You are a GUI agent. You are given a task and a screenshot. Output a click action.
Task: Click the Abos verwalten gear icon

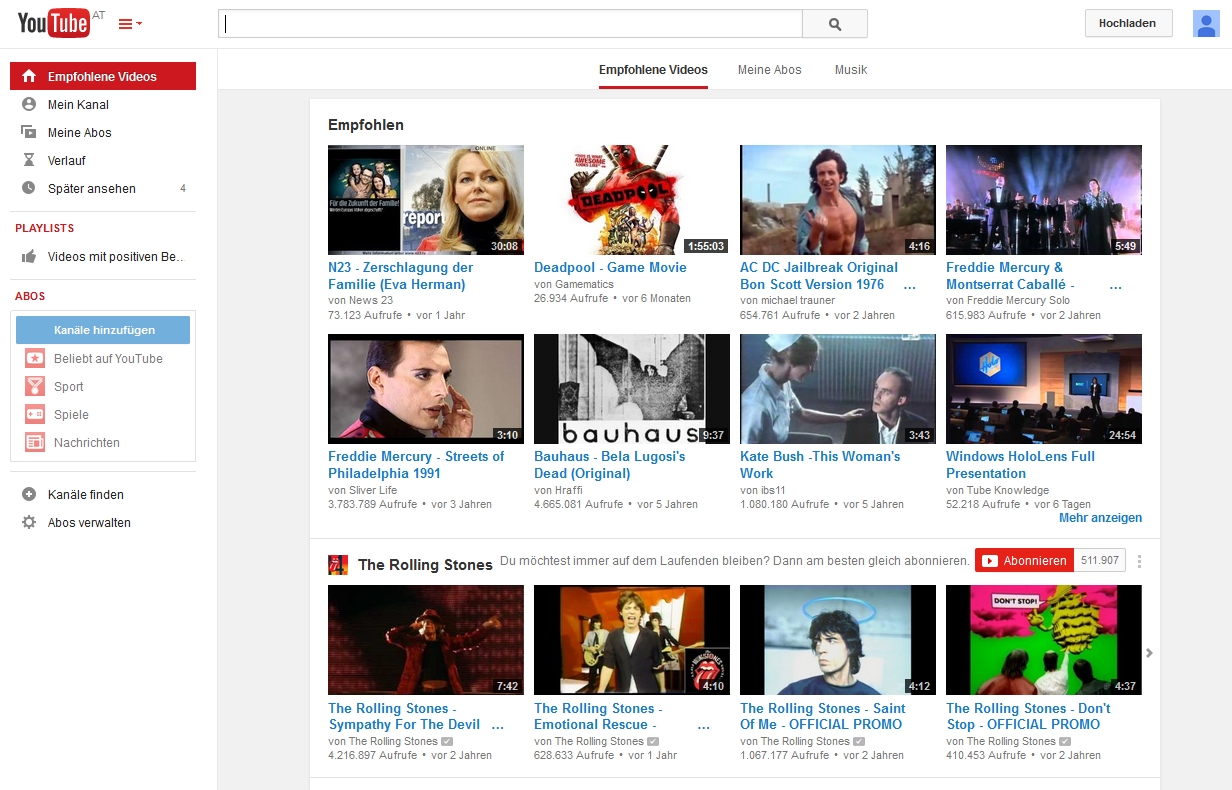click(29, 522)
